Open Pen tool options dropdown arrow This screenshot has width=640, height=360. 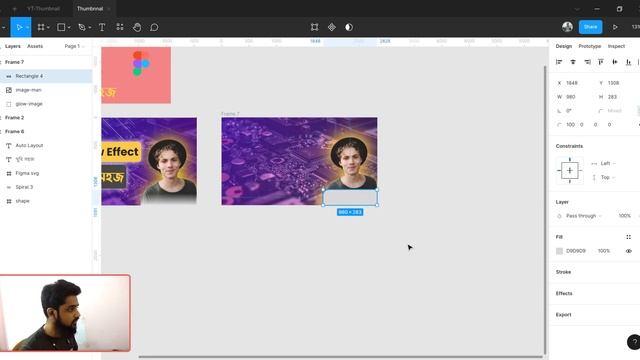click(x=89, y=27)
